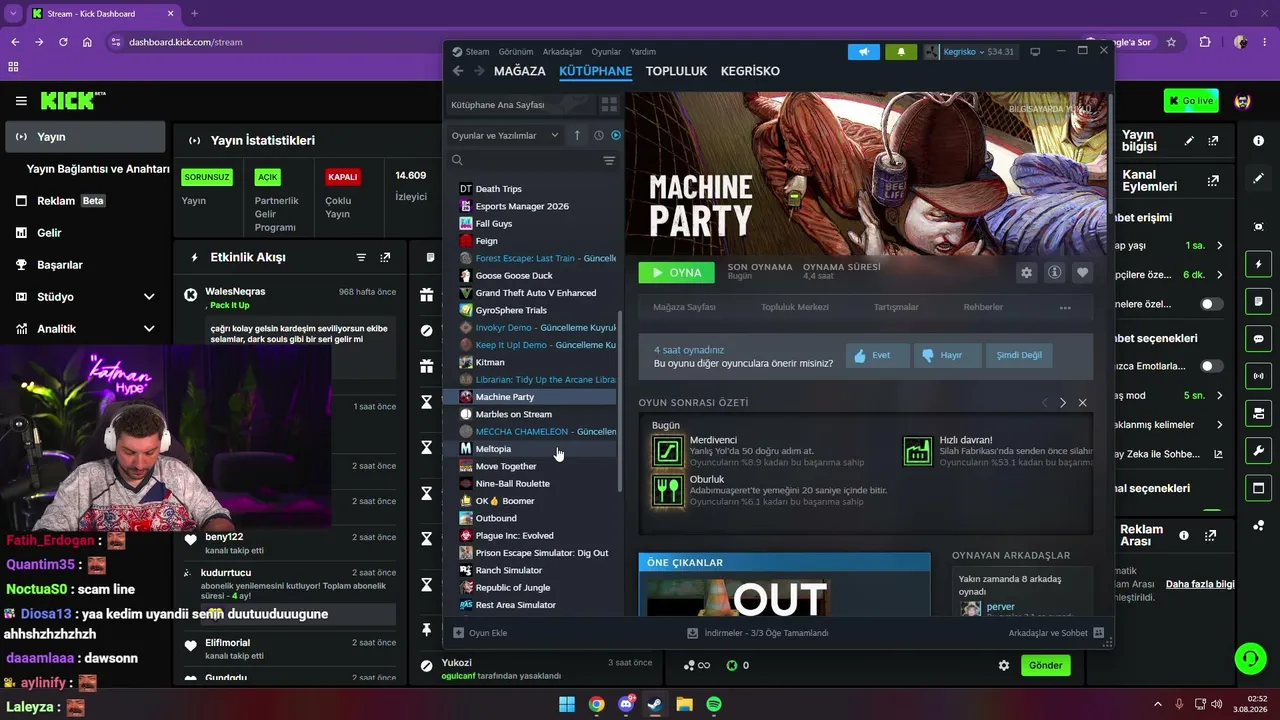Add Machine Party to favorites

tap(1082, 272)
